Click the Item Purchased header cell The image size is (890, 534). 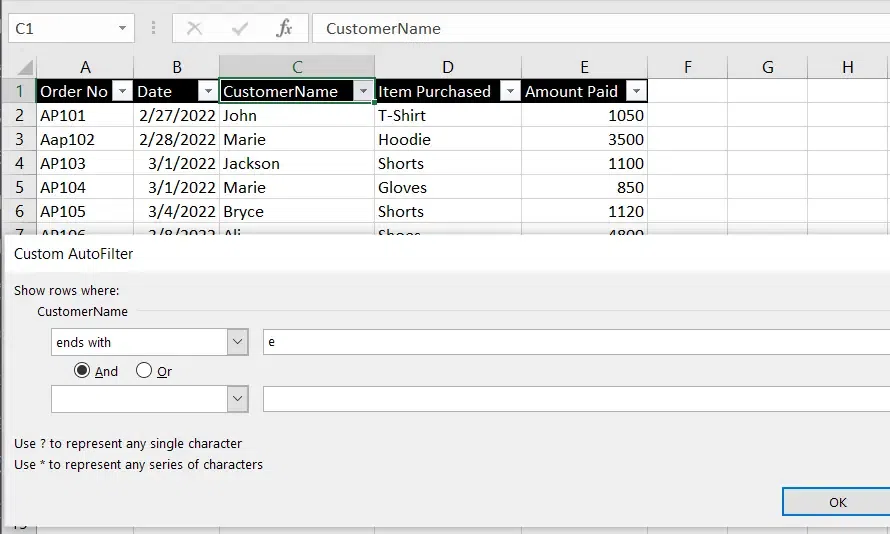tap(448, 91)
